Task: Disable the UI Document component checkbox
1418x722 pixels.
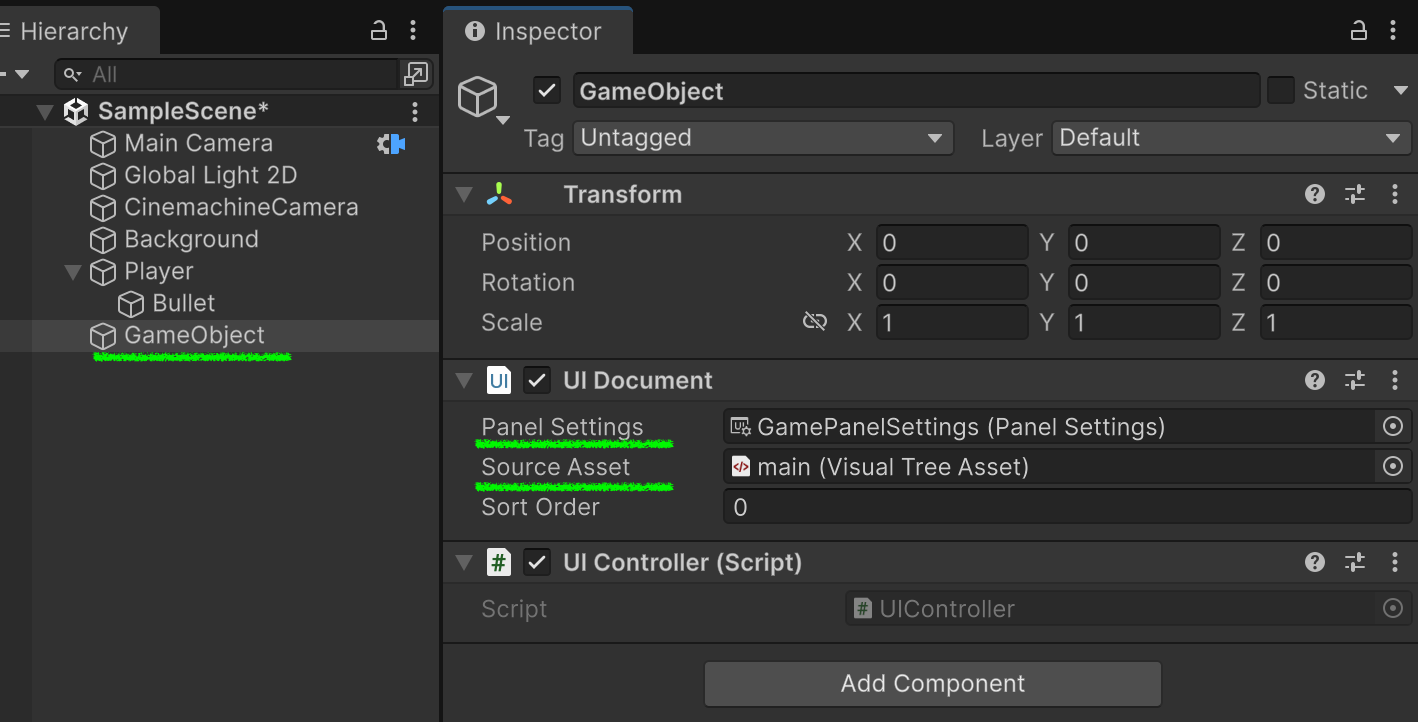Action: click(538, 381)
